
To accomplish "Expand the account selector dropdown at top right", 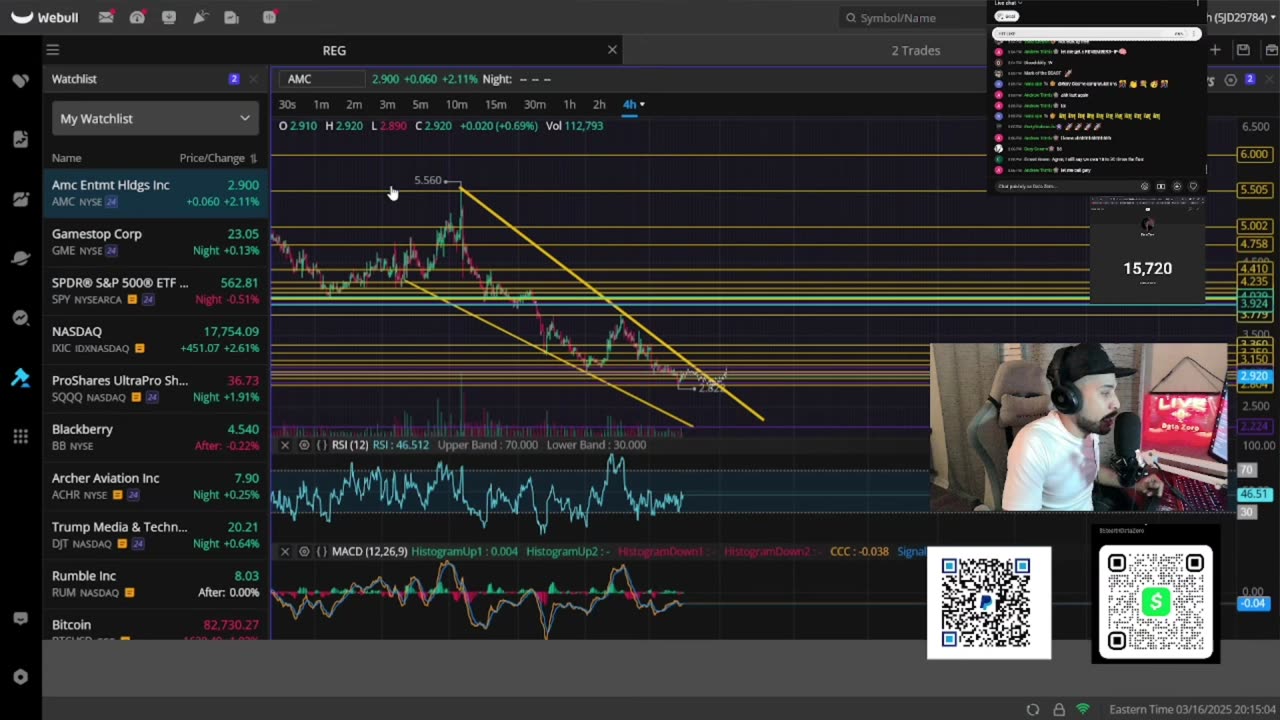I will [1273, 17].
